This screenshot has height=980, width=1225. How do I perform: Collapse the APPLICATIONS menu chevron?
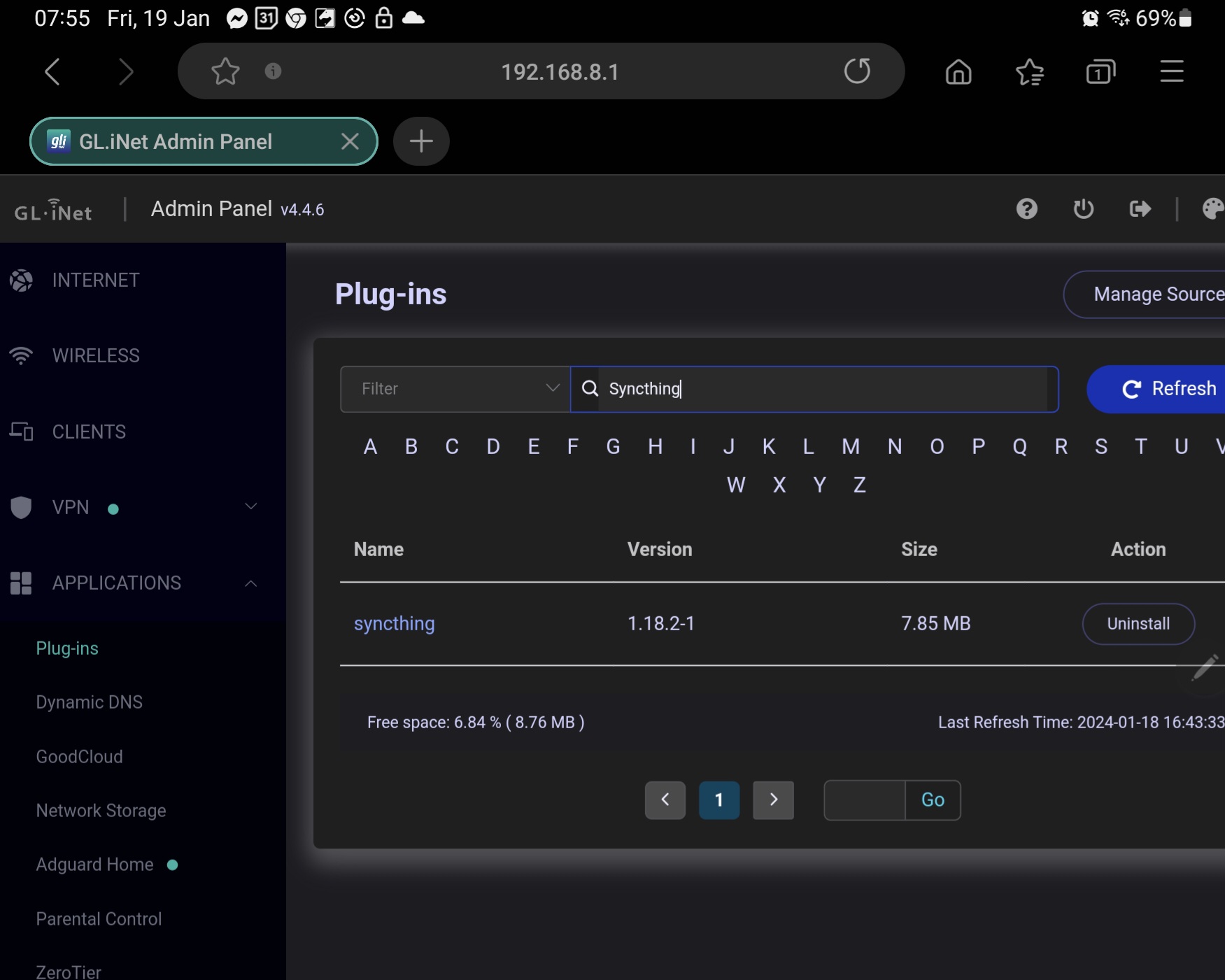(251, 583)
